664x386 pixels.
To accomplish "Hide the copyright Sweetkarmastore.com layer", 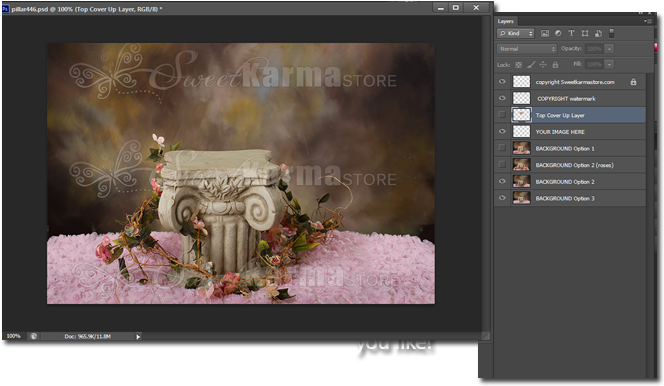I will (502, 82).
